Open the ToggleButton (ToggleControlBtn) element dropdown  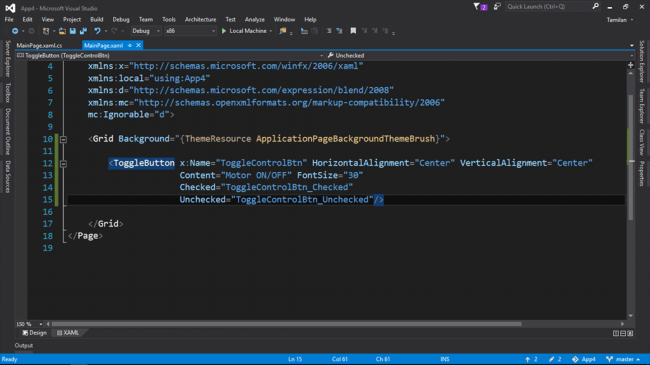coord(170,56)
